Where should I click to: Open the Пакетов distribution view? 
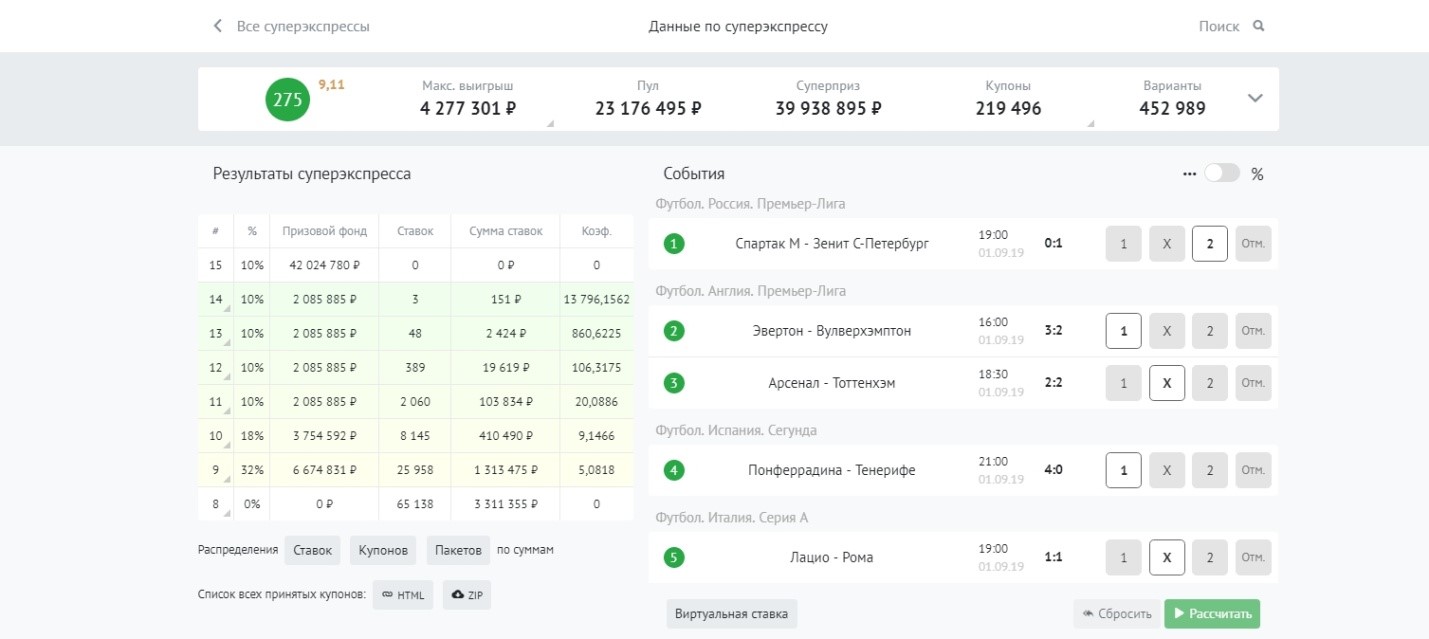458,549
